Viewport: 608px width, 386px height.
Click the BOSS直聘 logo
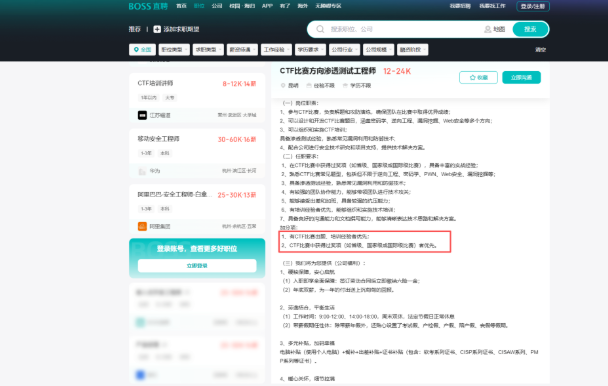tap(148, 6)
